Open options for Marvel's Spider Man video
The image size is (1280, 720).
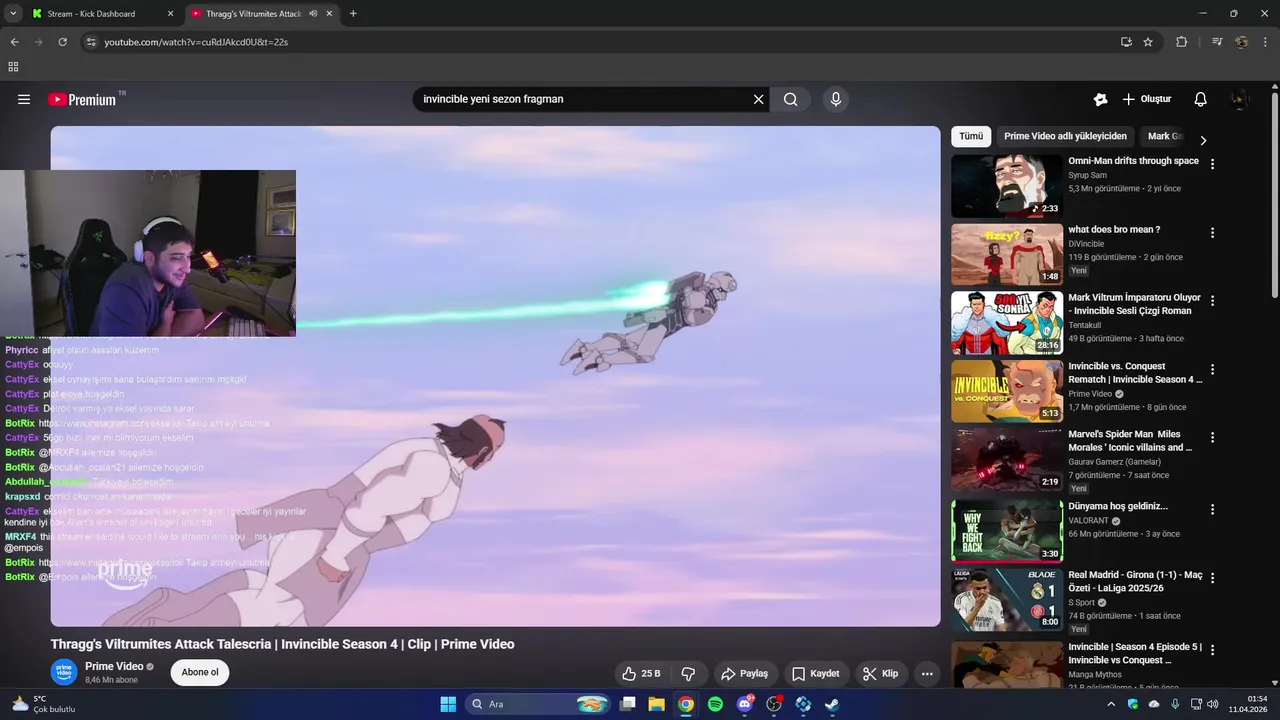pos(1212,438)
